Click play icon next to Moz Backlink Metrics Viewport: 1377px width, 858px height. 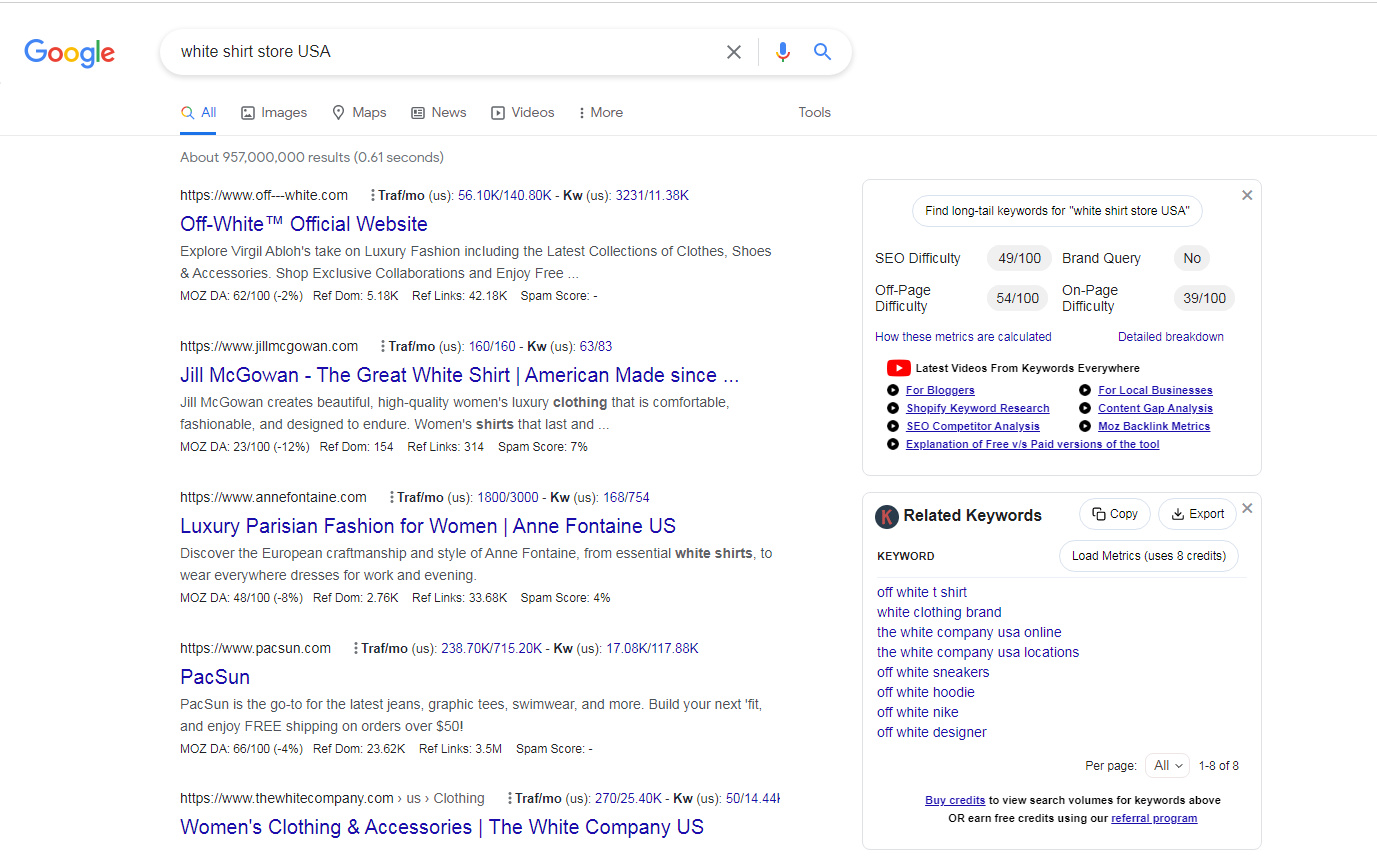coord(1085,426)
